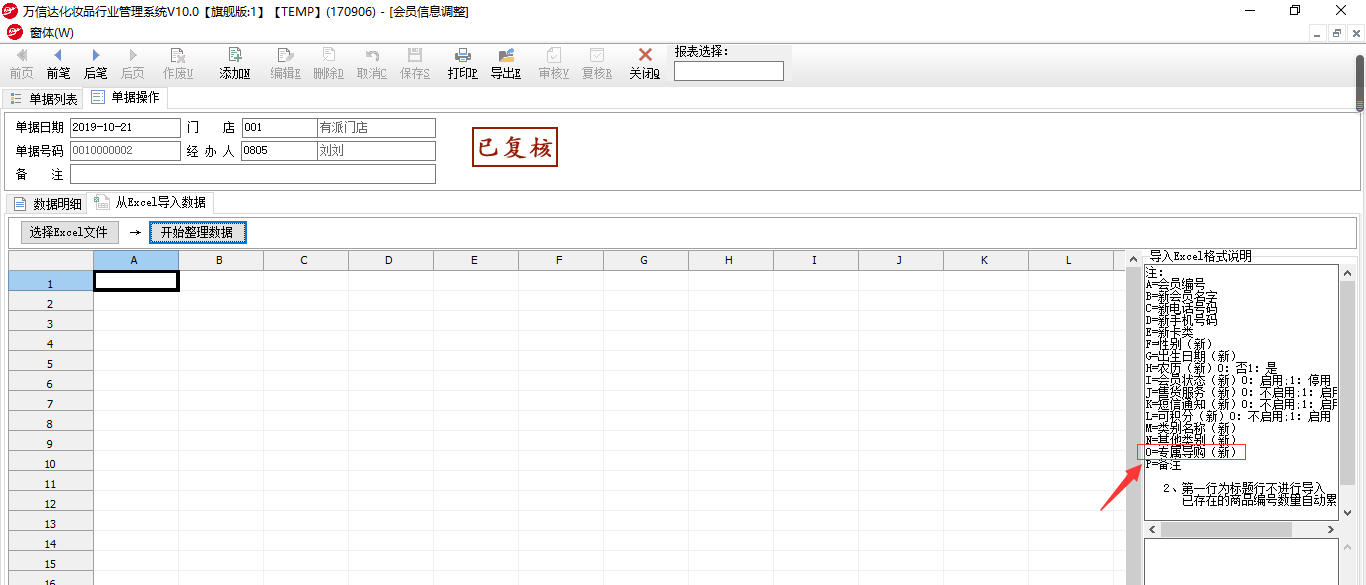Jump to last page 后页 icon
The width and height of the screenshot is (1366, 585).
tap(132, 64)
